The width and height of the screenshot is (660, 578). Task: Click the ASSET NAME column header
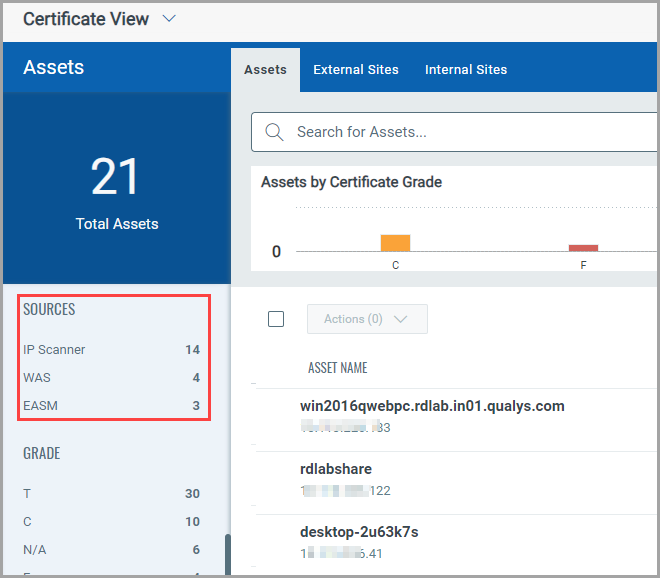click(338, 368)
